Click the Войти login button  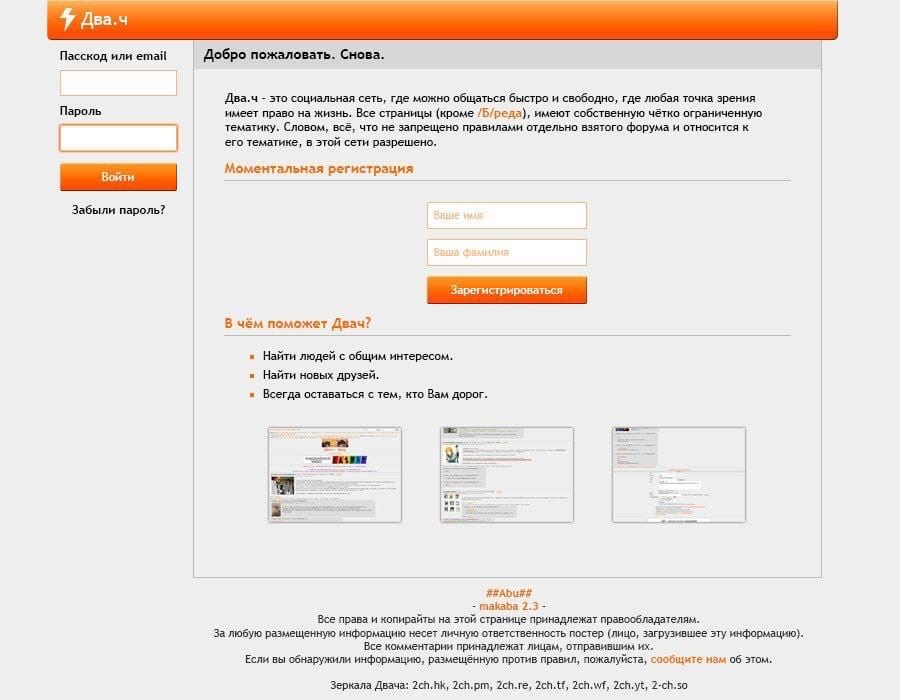tap(118, 177)
